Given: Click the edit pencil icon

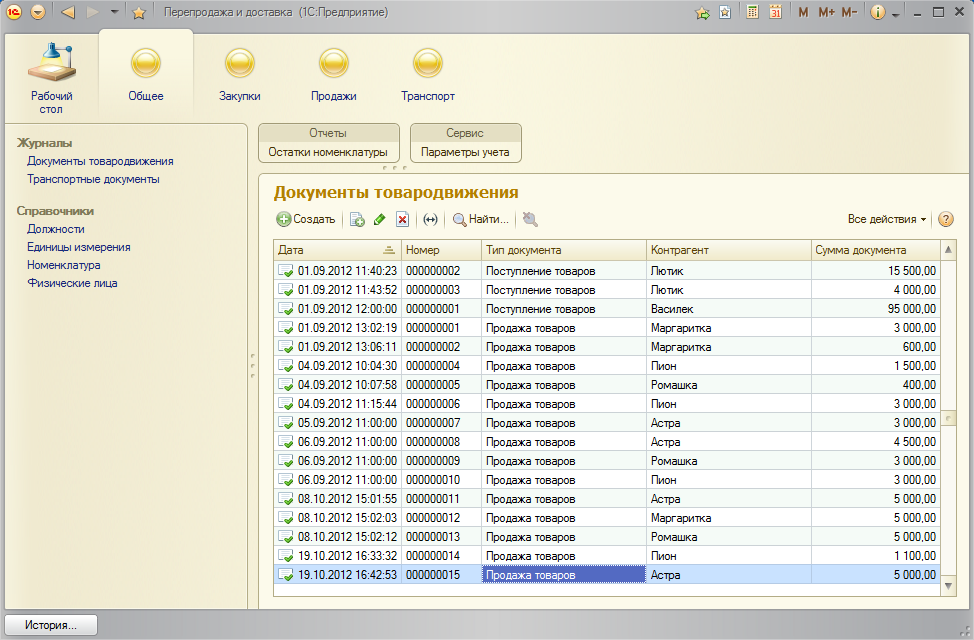Looking at the screenshot, I should click(380, 219).
